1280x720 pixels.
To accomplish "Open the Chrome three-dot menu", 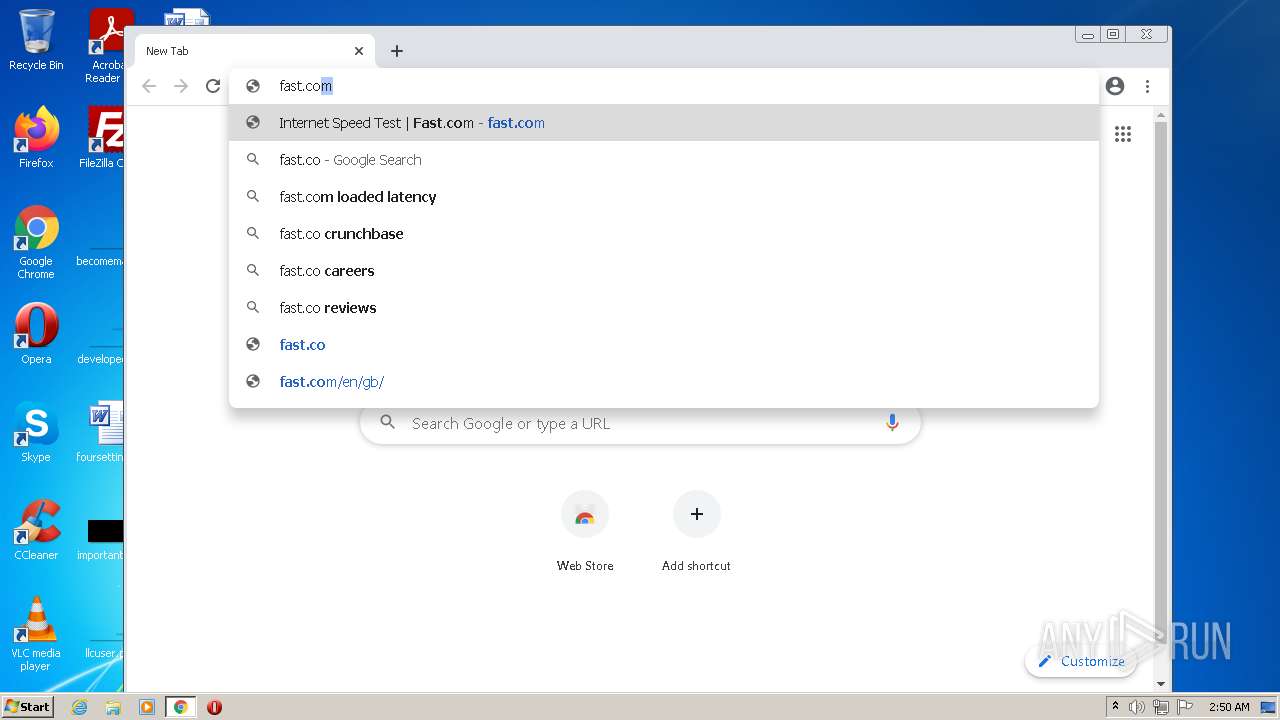I will [x=1148, y=86].
